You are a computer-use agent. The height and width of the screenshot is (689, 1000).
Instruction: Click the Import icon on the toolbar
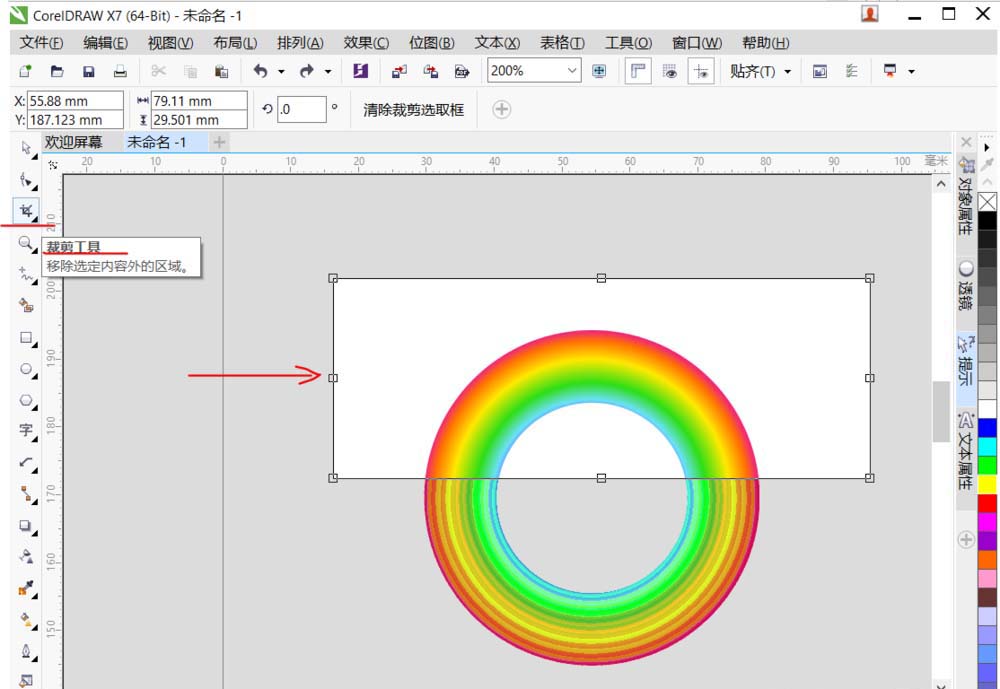(x=397, y=71)
